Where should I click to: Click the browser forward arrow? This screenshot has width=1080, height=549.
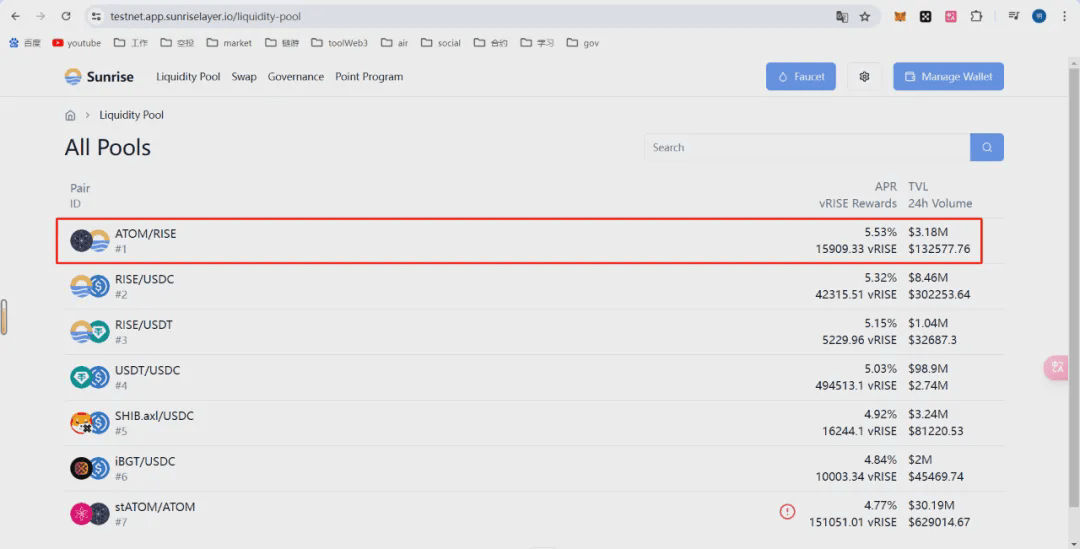click(x=41, y=17)
